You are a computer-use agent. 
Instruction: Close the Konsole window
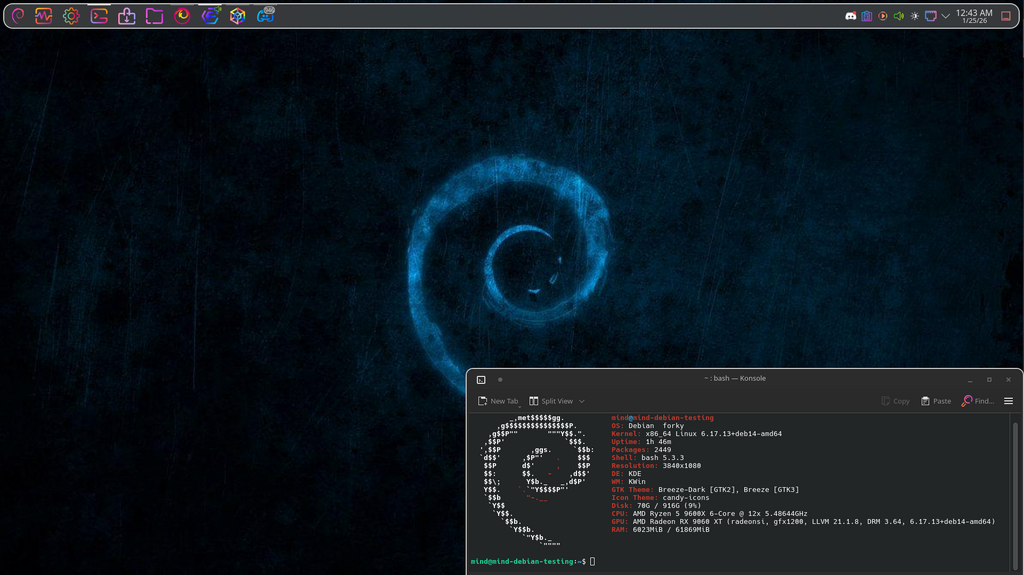[1008, 380]
